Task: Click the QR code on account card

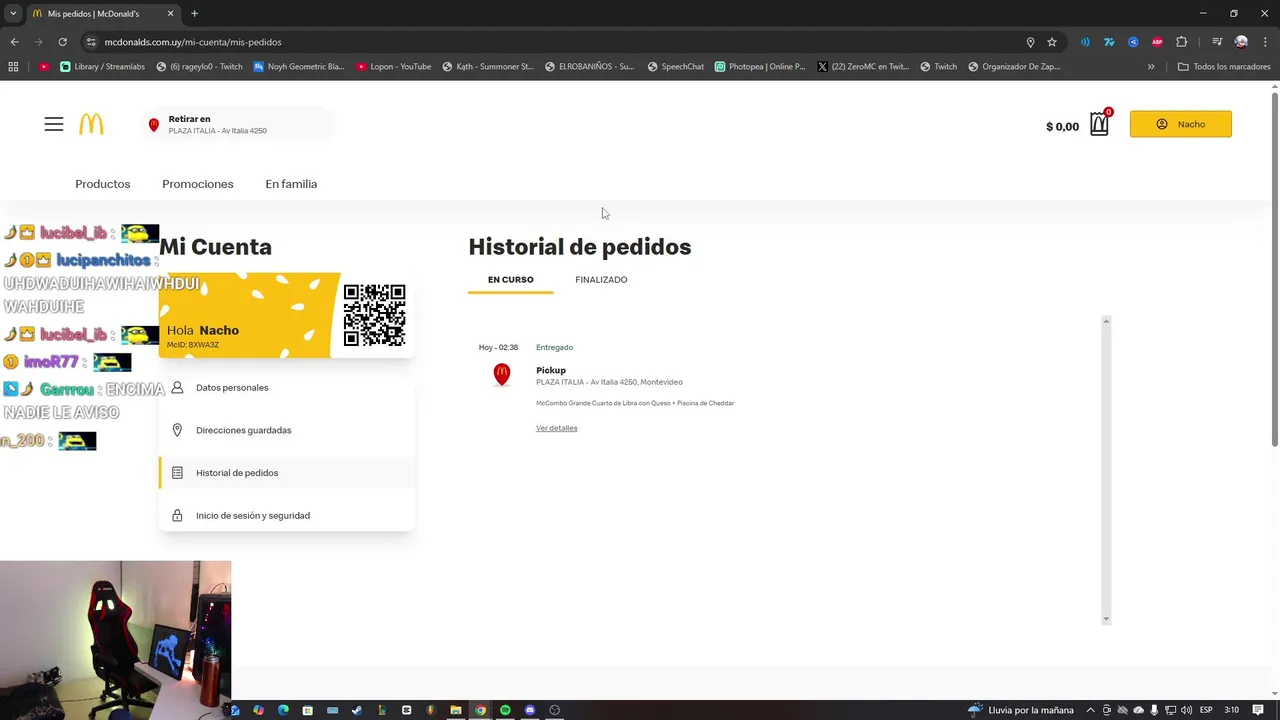Action: 374,315
